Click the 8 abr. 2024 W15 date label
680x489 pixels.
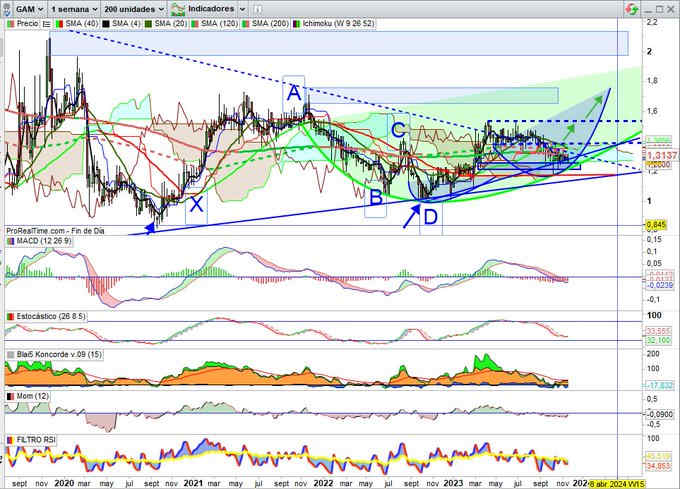(x=617, y=484)
